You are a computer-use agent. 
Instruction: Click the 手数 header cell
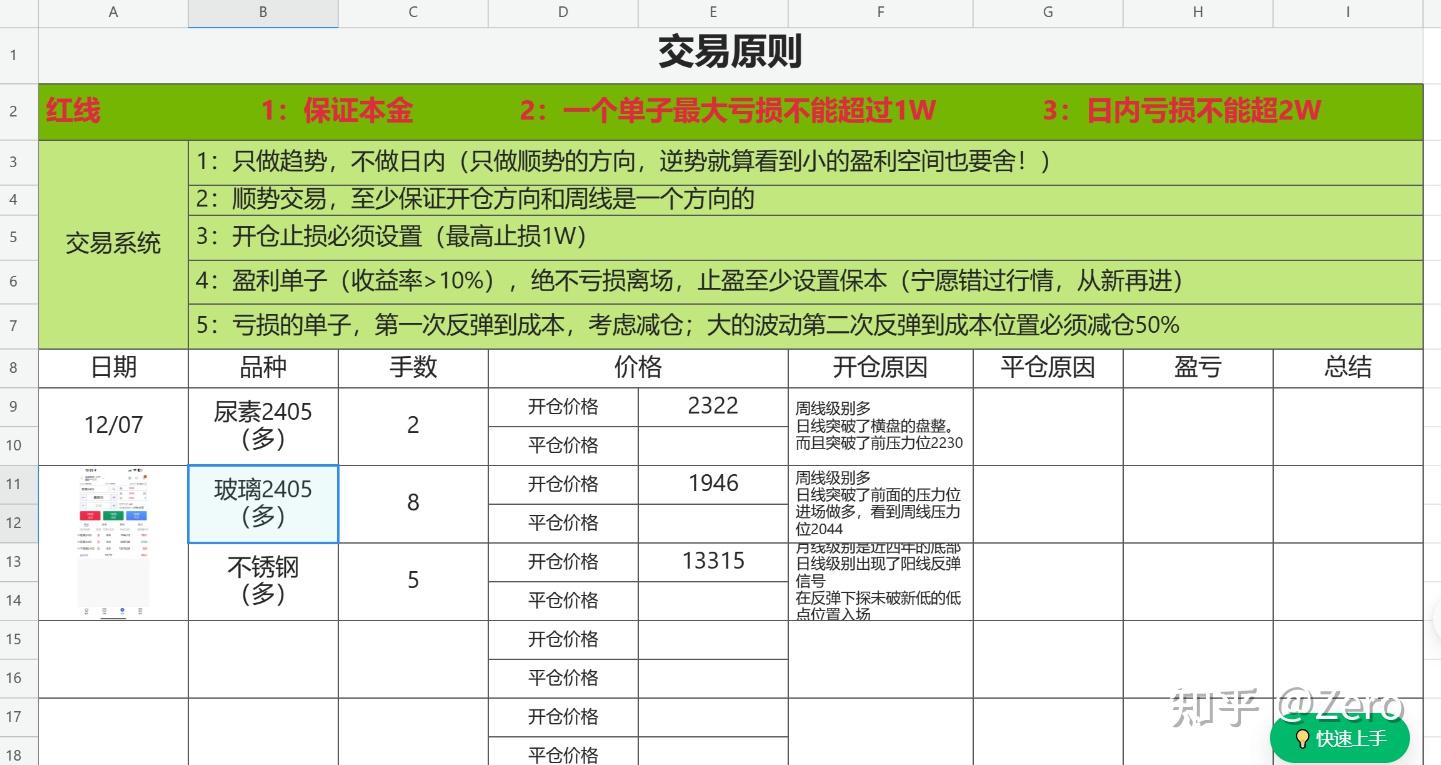(413, 368)
